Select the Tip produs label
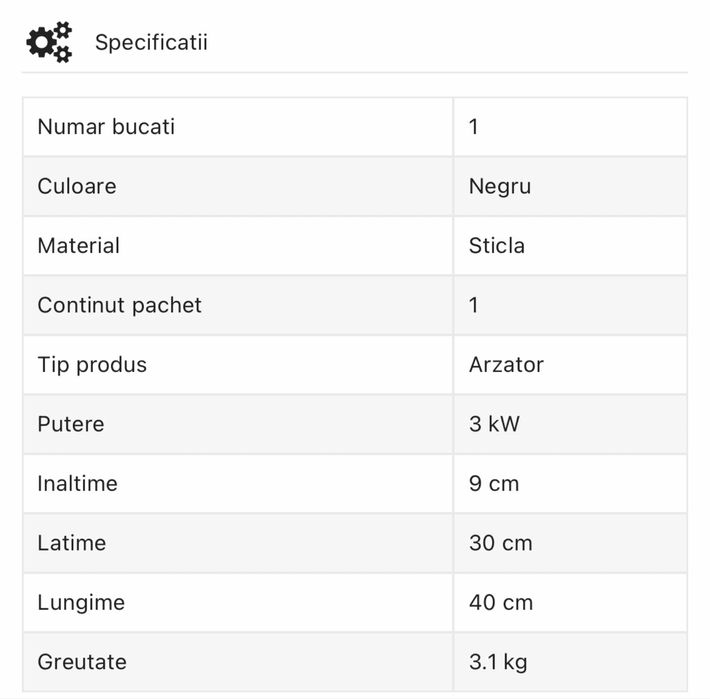710x699 pixels. tap(92, 364)
